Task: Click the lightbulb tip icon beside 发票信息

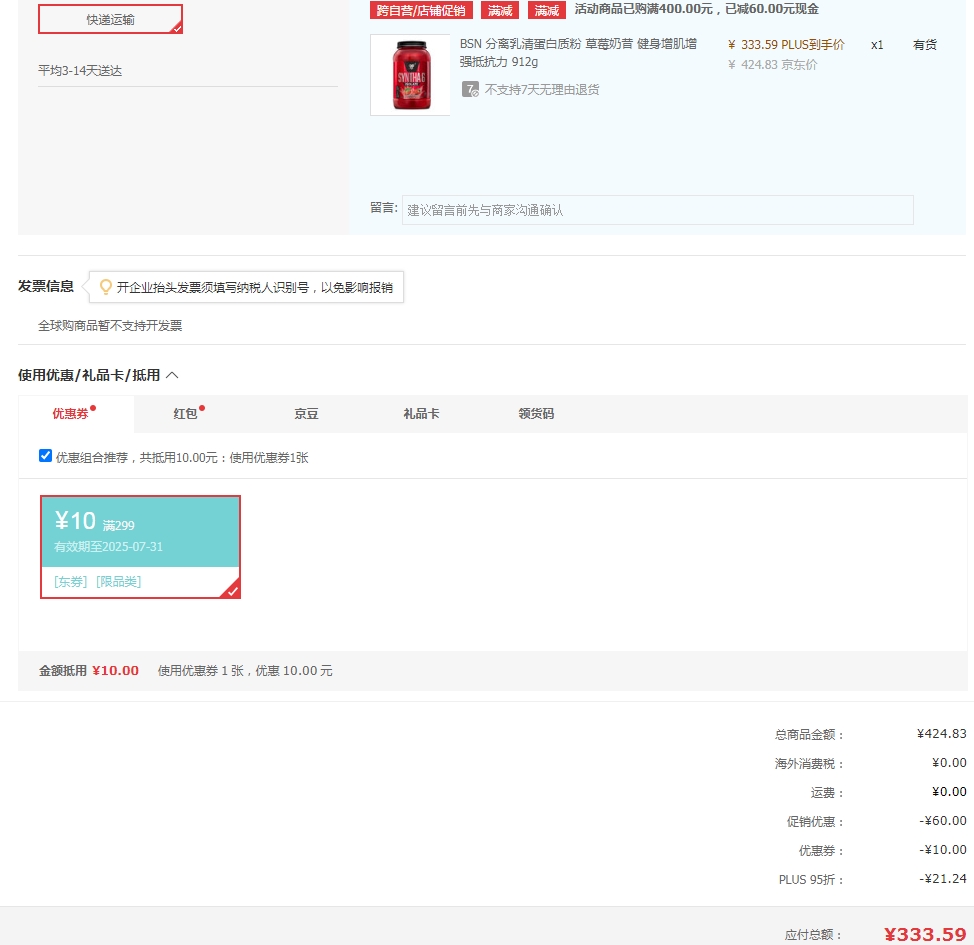Action: tap(106, 286)
